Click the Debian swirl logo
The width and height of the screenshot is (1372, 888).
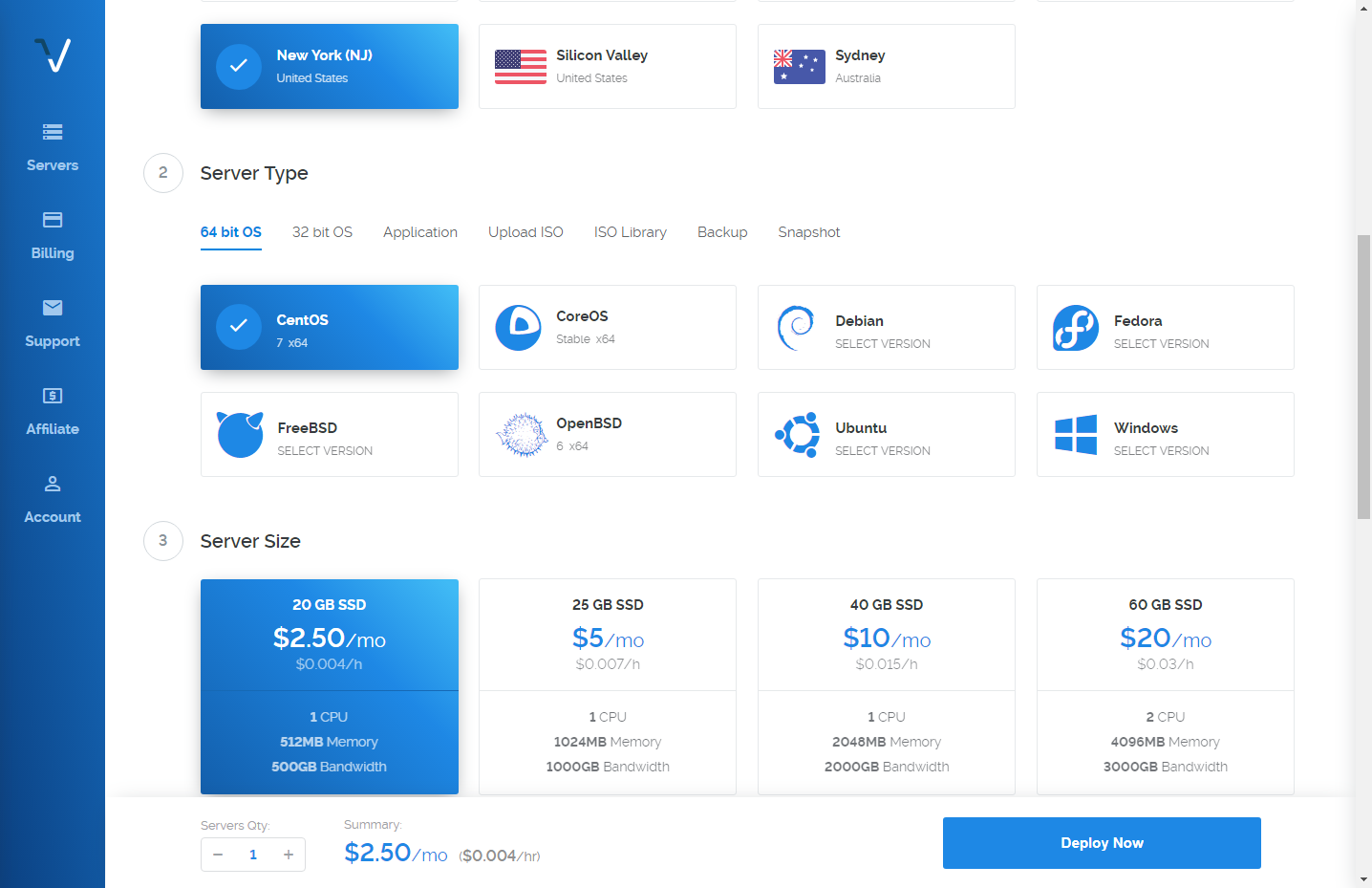796,328
